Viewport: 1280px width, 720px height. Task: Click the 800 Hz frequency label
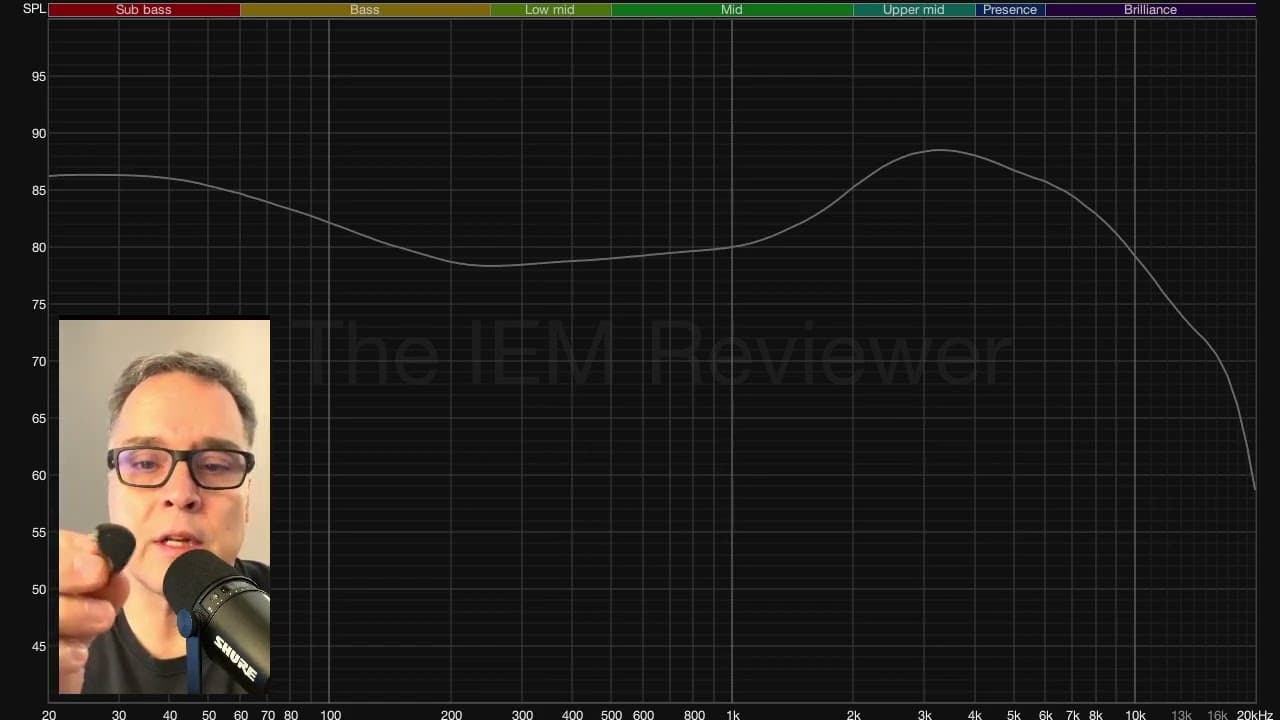pyautogui.click(x=694, y=714)
